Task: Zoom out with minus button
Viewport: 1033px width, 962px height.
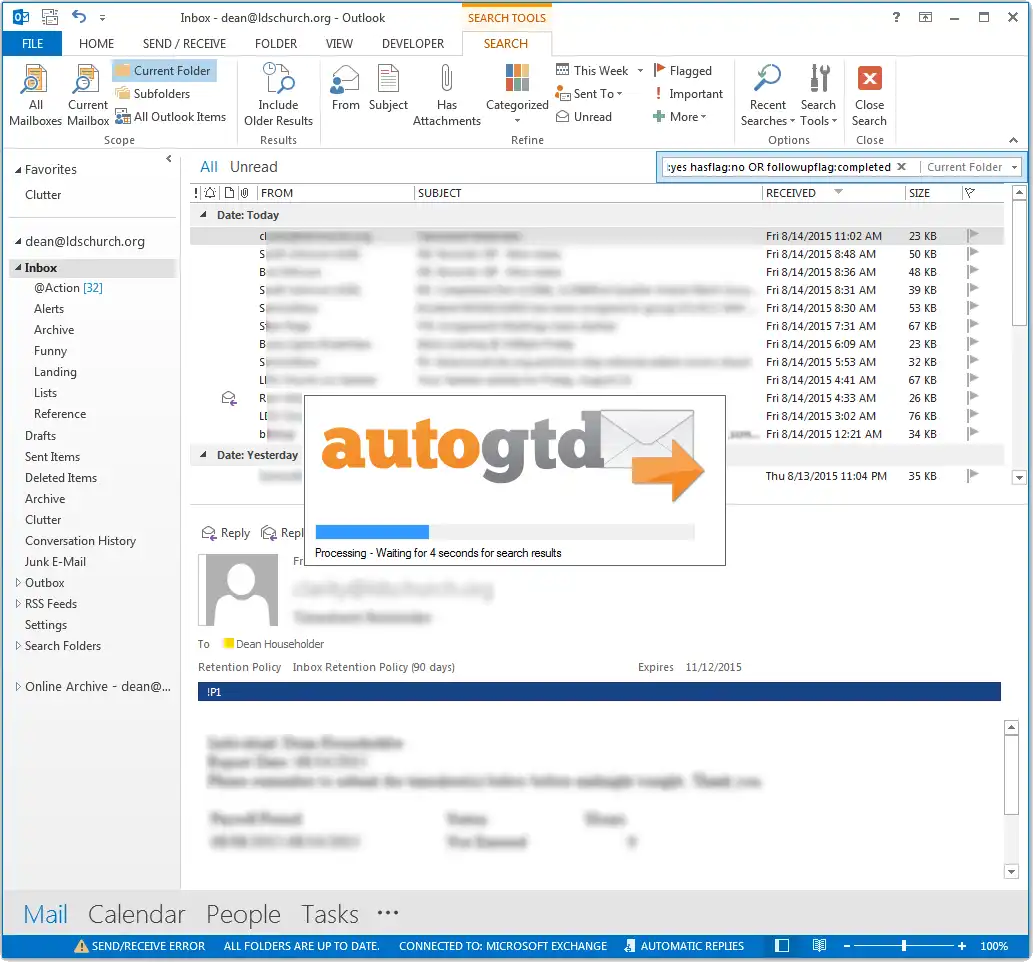Action: tap(847, 946)
